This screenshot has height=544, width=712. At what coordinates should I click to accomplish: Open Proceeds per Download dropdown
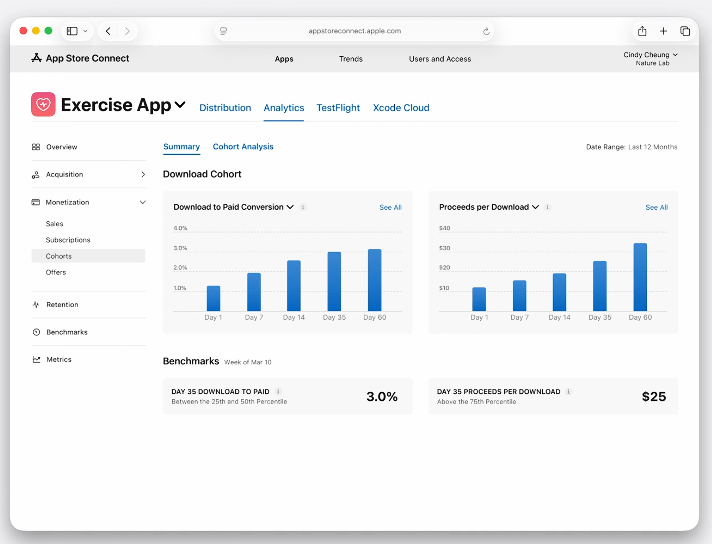pos(489,207)
